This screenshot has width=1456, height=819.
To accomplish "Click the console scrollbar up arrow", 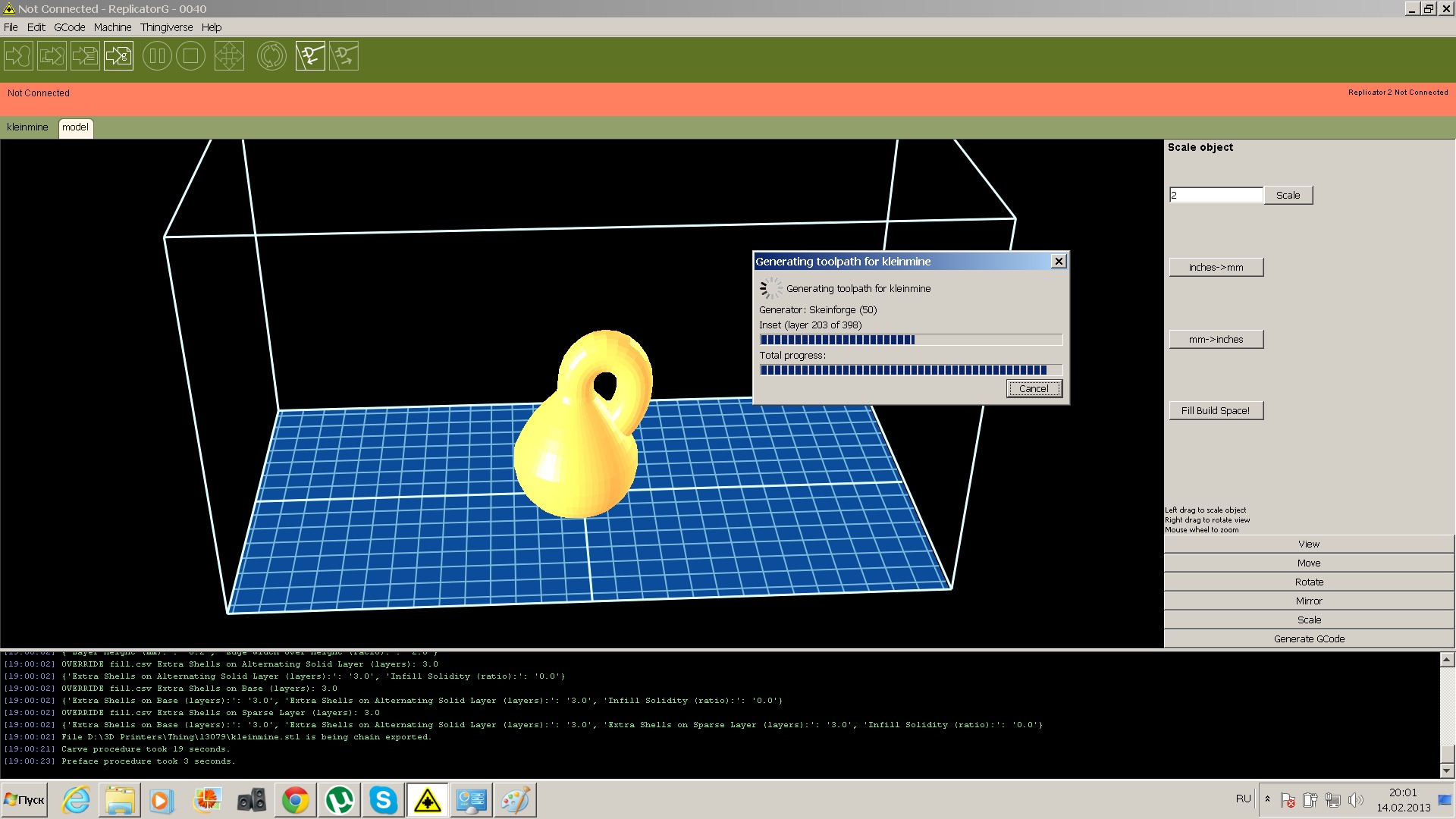I will click(x=1447, y=660).
